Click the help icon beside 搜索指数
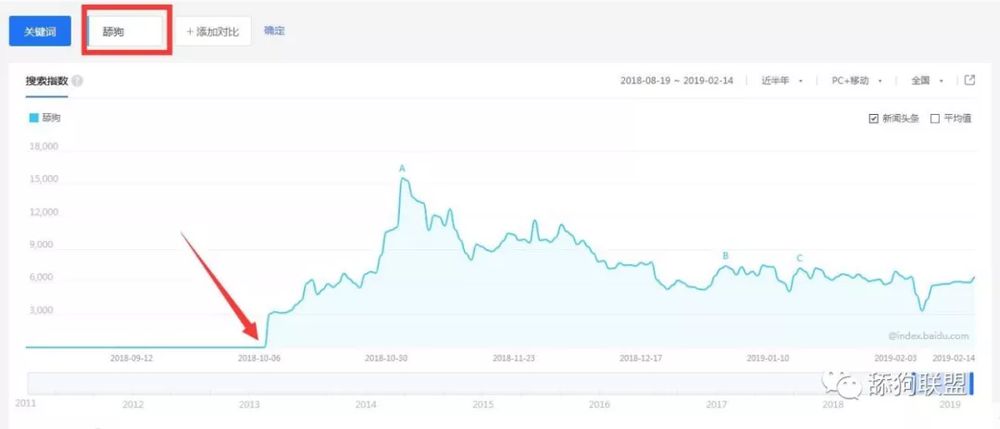Image resolution: width=1000 pixels, height=429 pixels. coord(77,81)
